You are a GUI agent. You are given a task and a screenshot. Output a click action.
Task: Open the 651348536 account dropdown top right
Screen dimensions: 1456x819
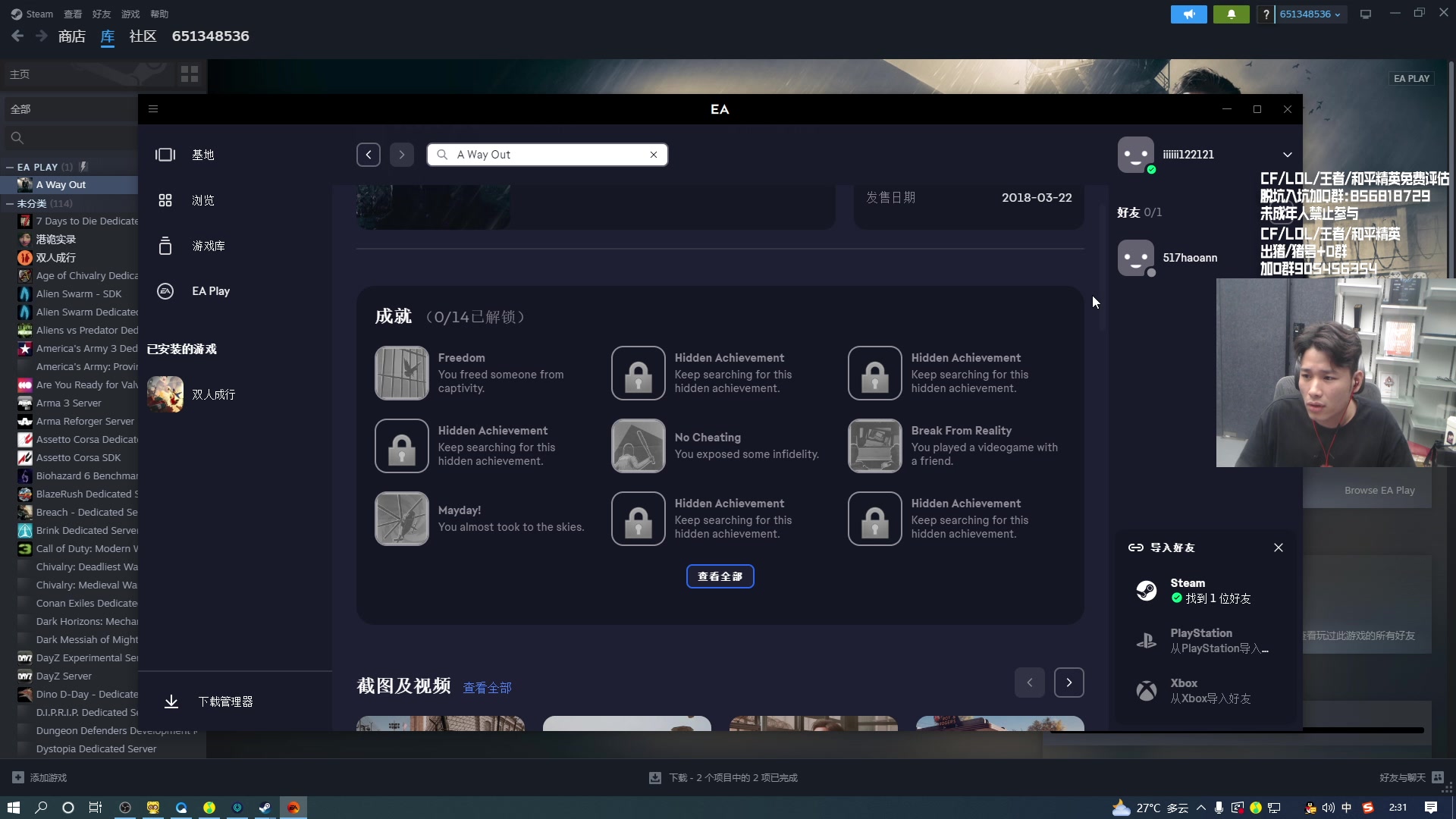coord(1306,14)
